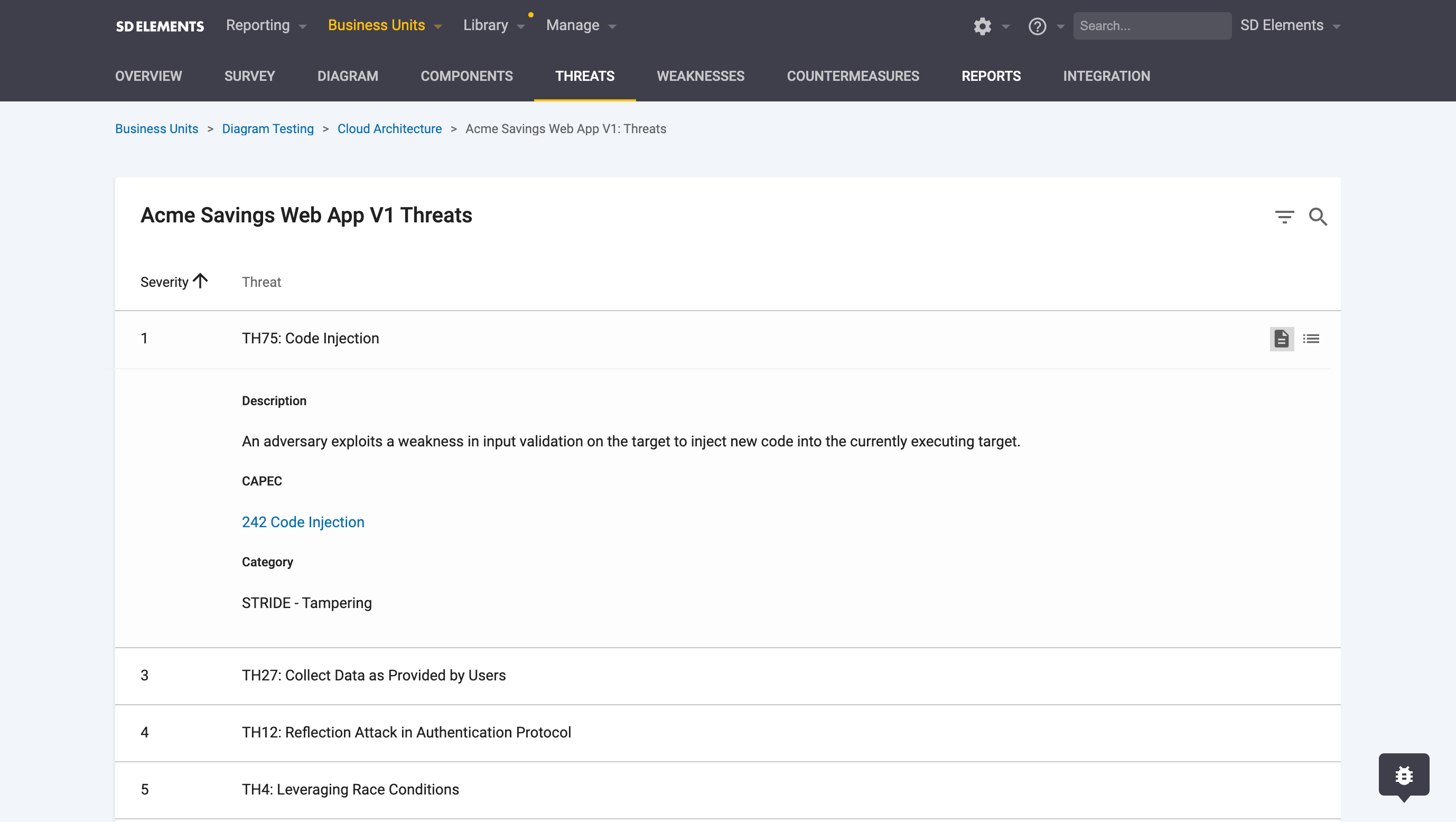Navigate to Cloud Architecture via breadcrumb
This screenshot has width=1456, height=822.
tap(389, 129)
